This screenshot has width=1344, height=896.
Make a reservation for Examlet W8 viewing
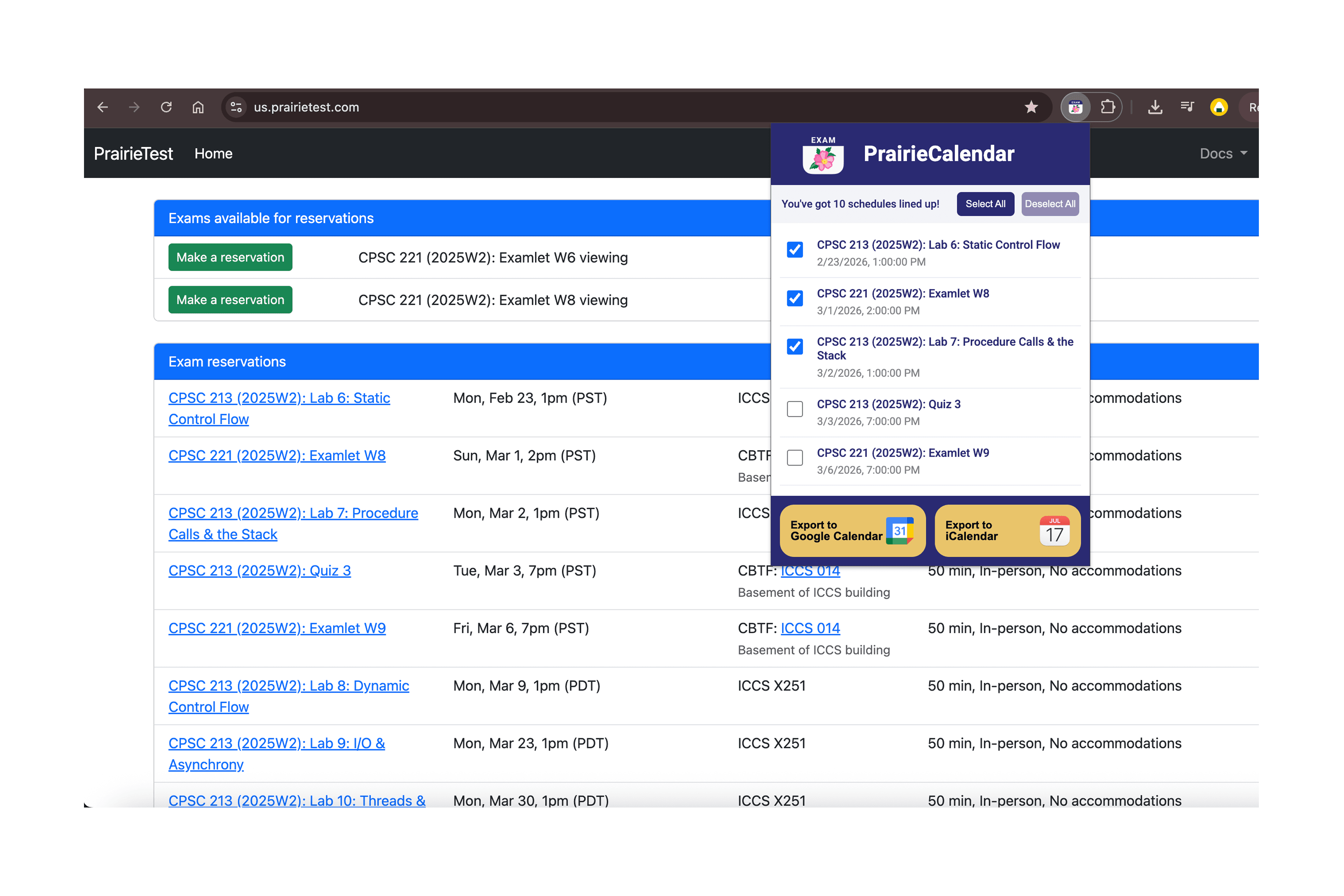click(x=230, y=300)
